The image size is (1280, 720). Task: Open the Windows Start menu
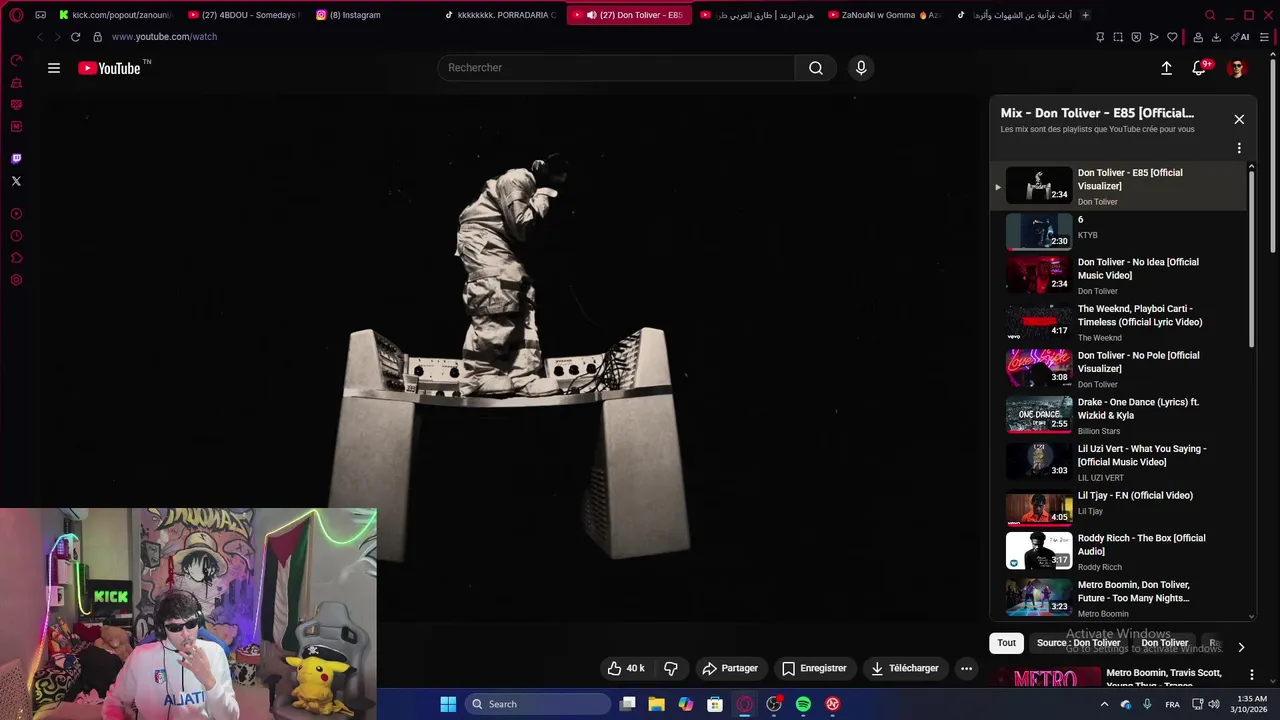point(448,704)
